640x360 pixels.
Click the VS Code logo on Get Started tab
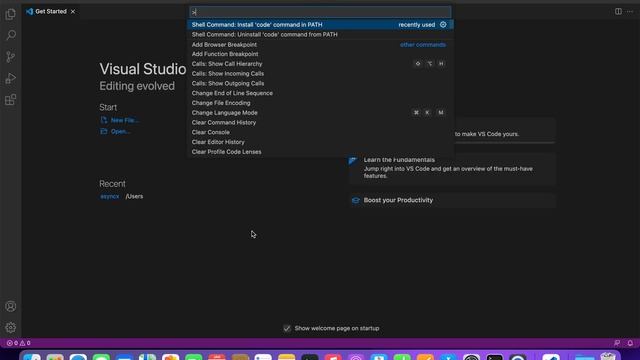pyautogui.click(x=29, y=11)
